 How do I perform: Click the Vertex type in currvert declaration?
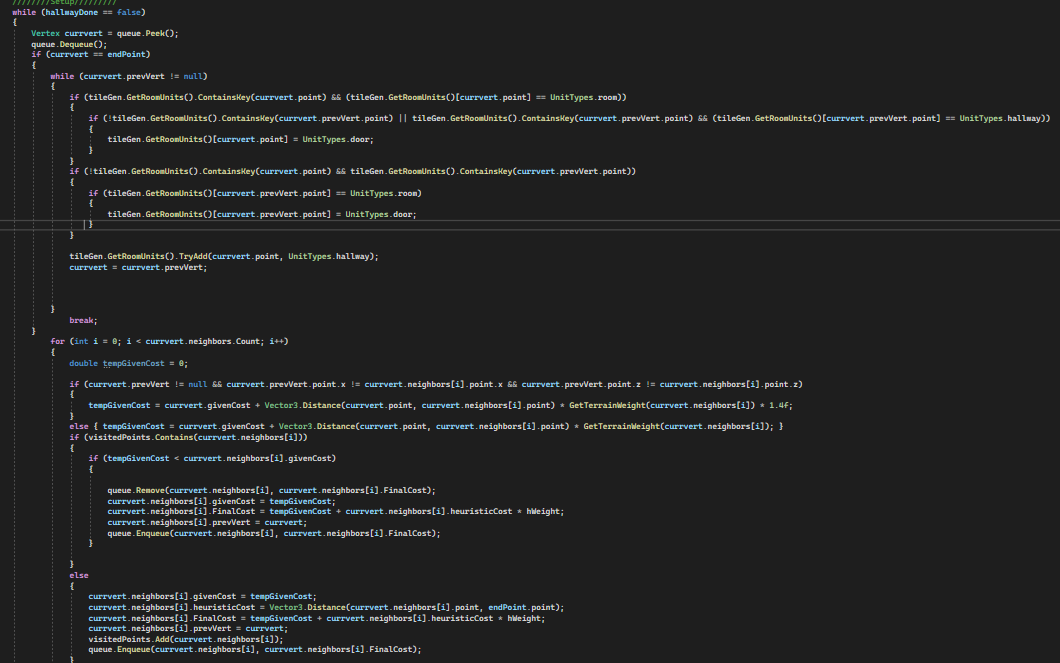[x=46, y=33]
